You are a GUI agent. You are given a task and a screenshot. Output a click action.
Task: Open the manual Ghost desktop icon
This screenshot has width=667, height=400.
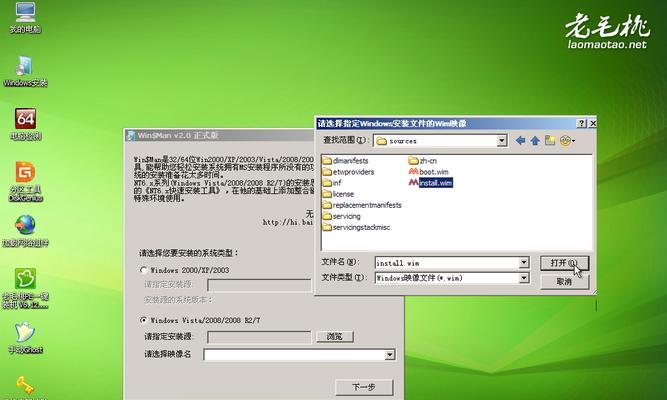pyautogui.click(x=26, y=338)
